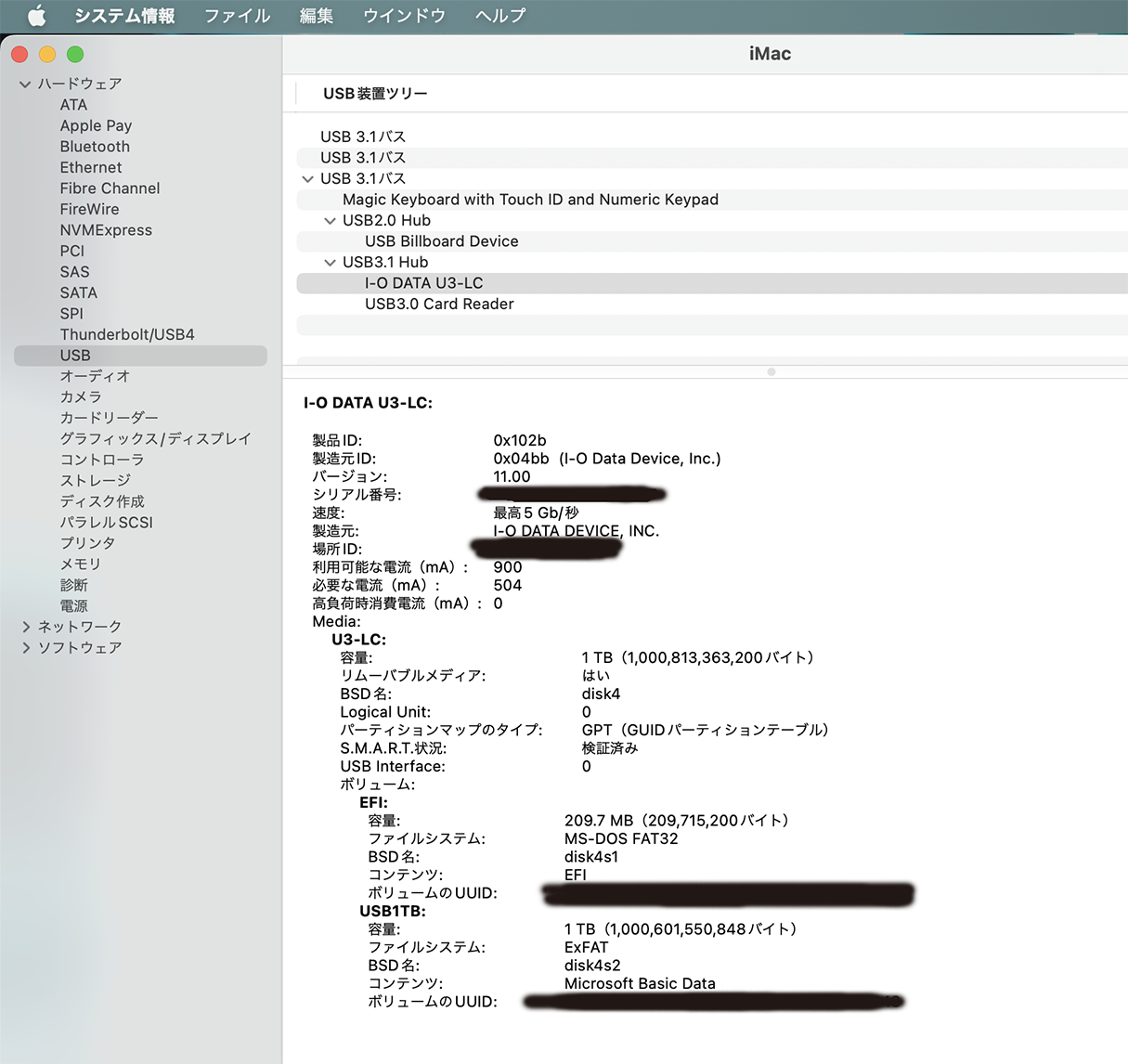Click the 検証済み S.M.A.R.T. status value

pyautogui.click(x=610, y=748)
